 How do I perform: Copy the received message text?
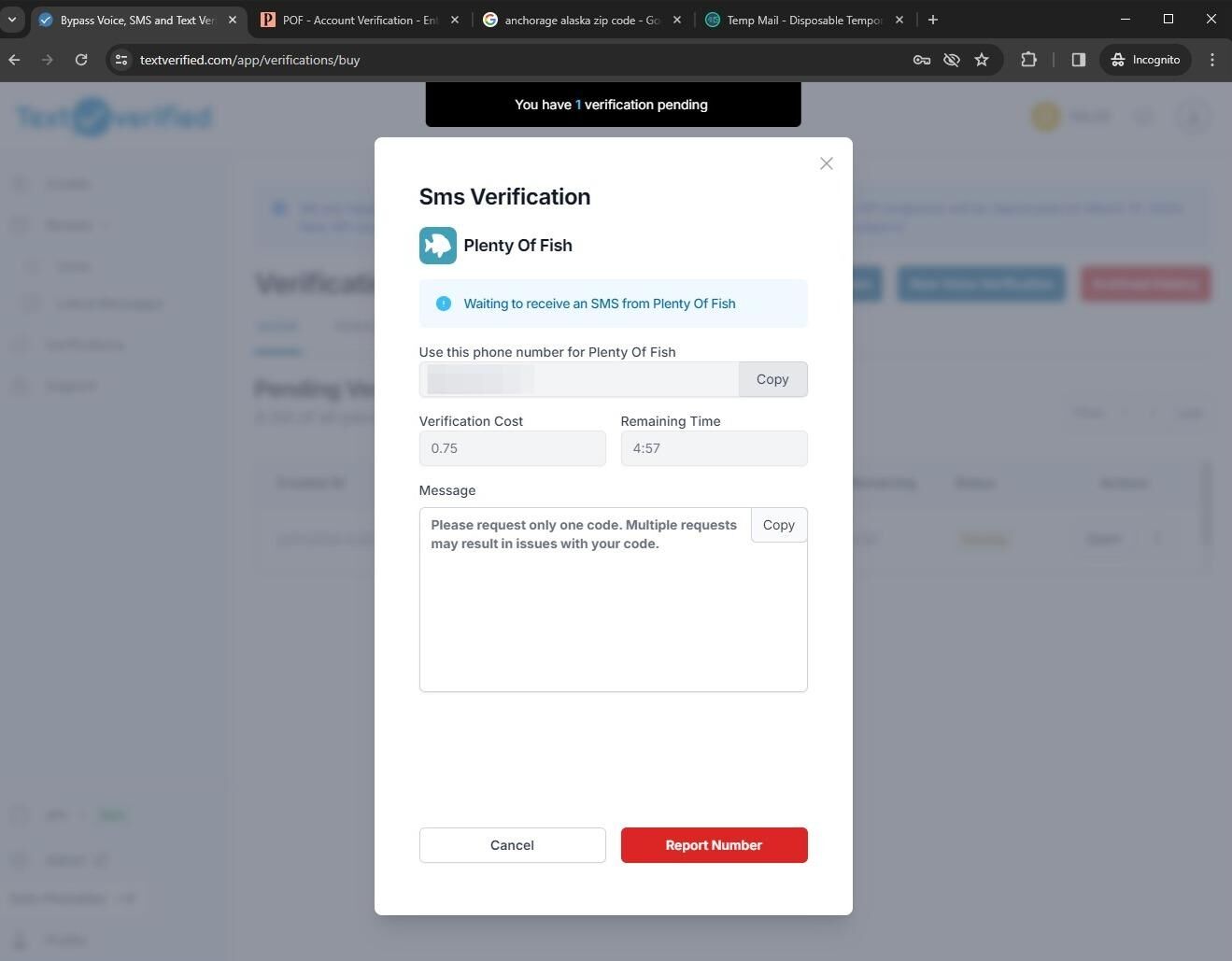(x=778, y=525)
